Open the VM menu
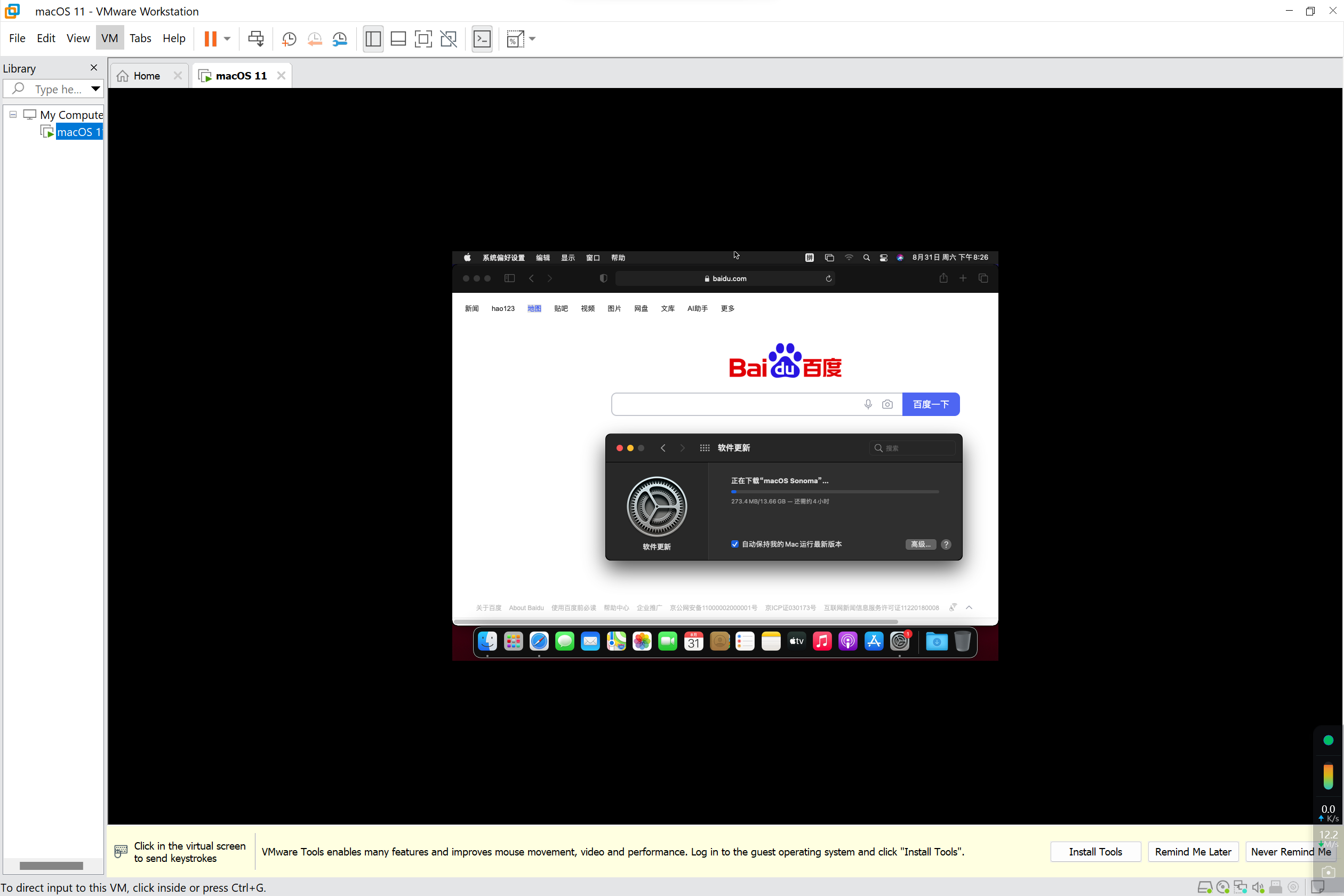This screenshot has height=896, width=1344. (109, 38)
